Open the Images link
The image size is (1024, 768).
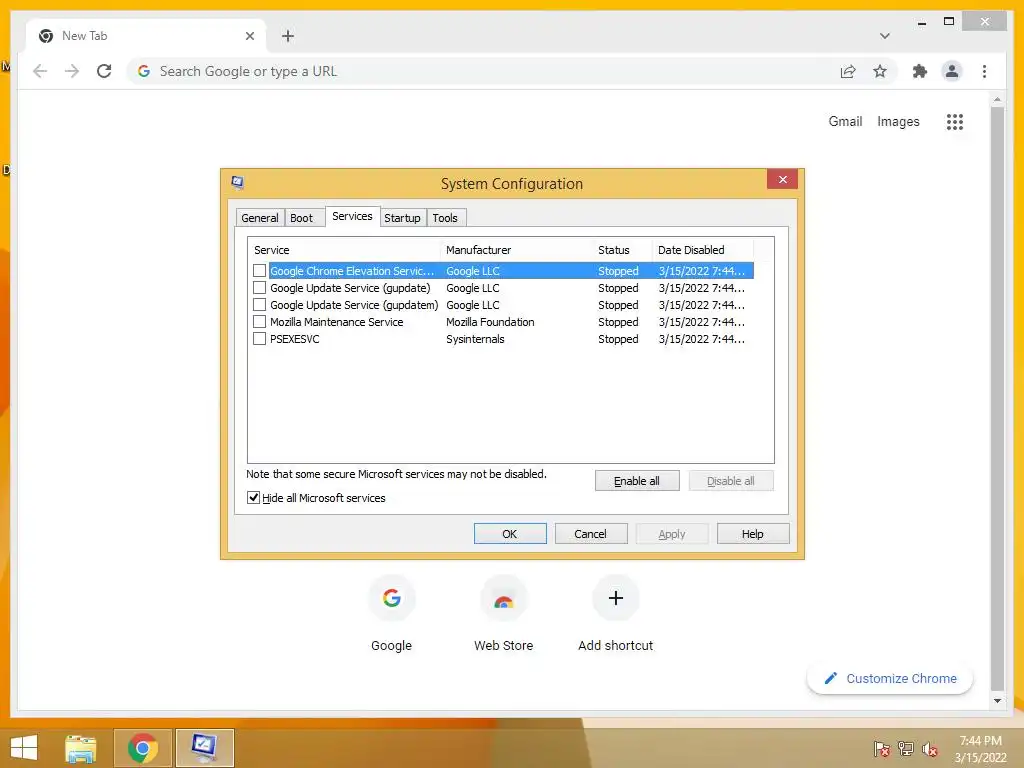point(898,121)
